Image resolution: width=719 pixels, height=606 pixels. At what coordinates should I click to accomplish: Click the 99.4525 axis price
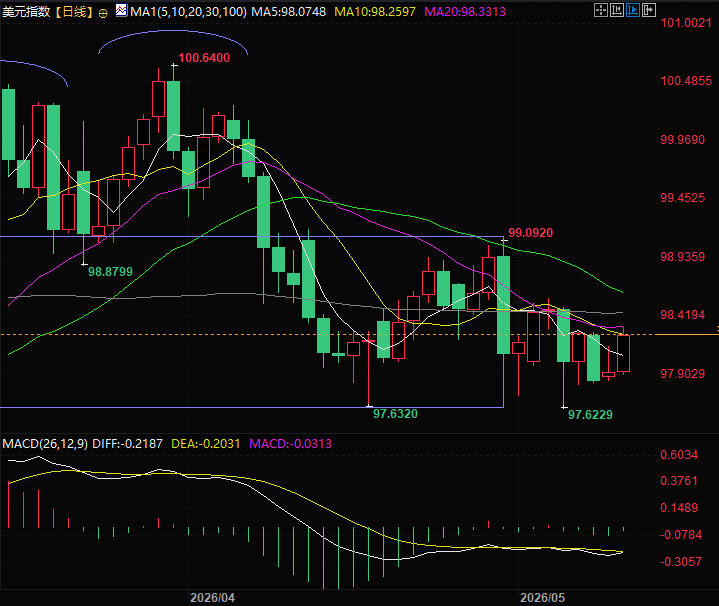[682, 198]
